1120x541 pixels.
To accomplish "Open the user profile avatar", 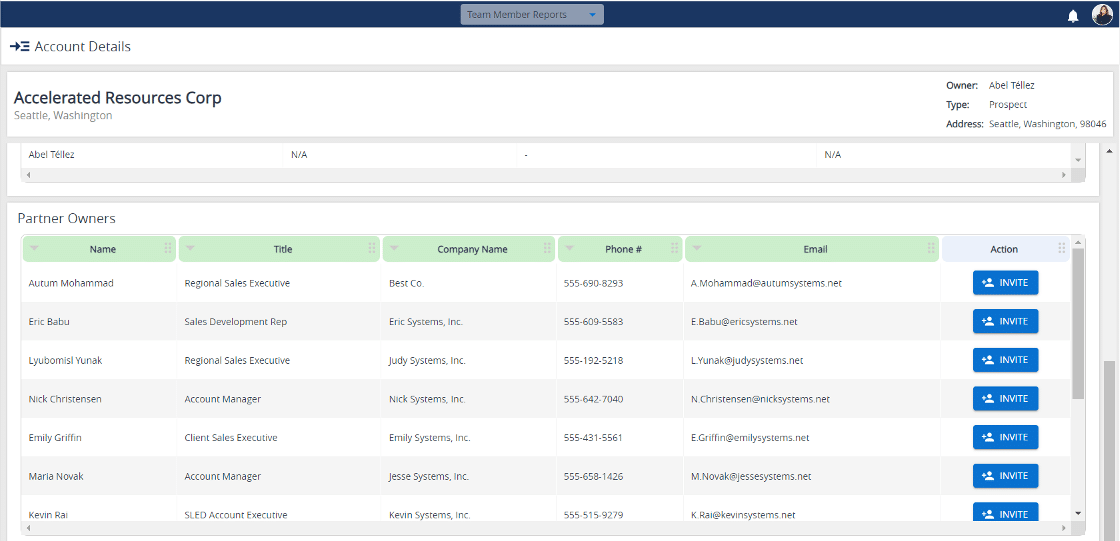I will pyautogui.click(x=1101, y=14).
